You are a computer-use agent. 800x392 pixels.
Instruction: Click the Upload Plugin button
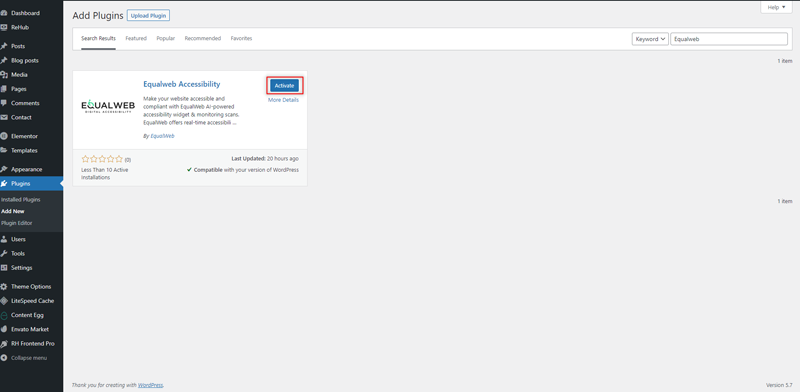pos(148,16)
